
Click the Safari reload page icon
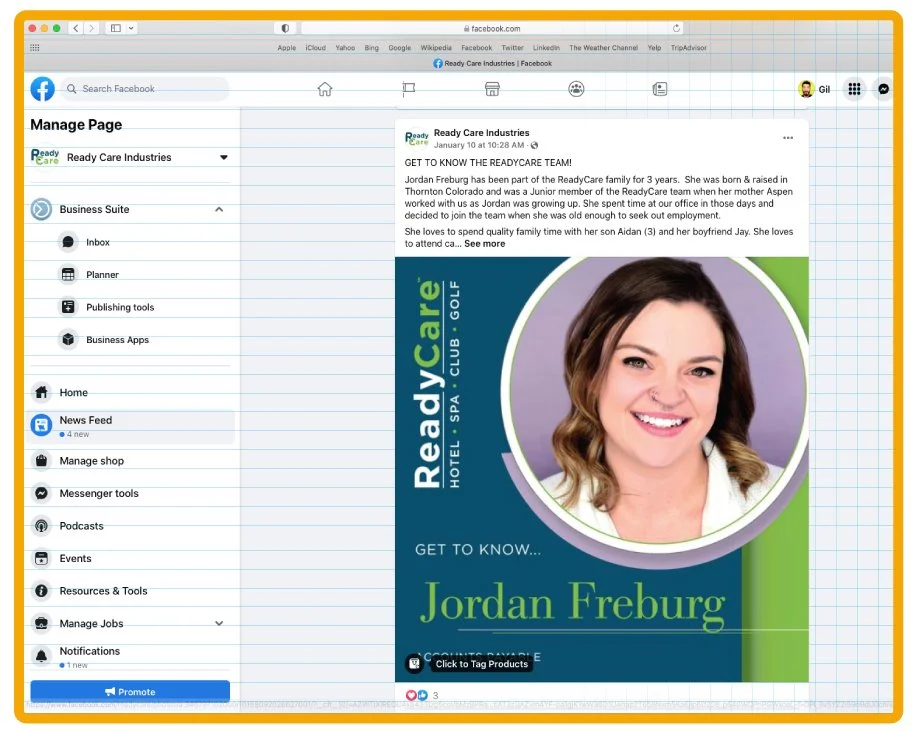click(676, 28)
